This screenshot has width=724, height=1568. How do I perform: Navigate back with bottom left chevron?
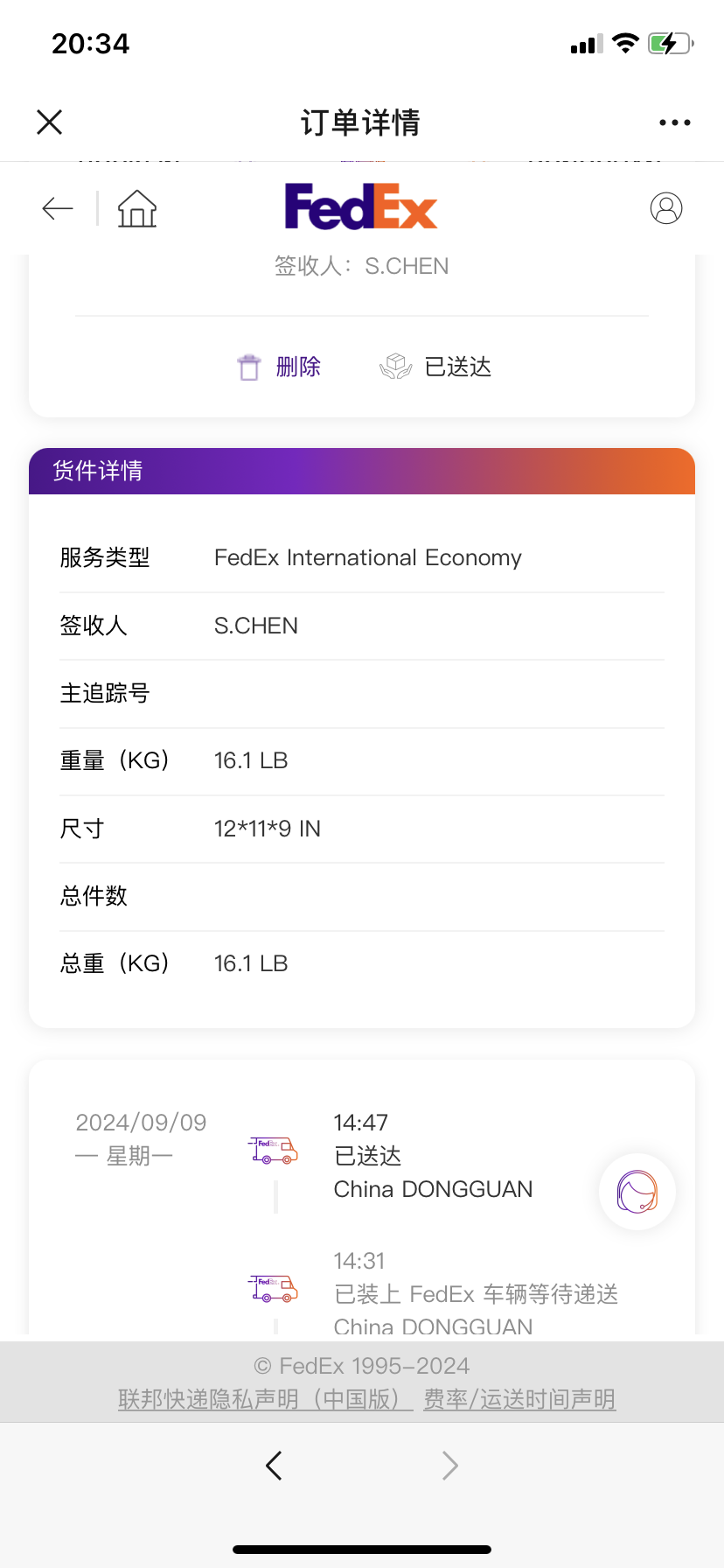(x=274, y=1465)
